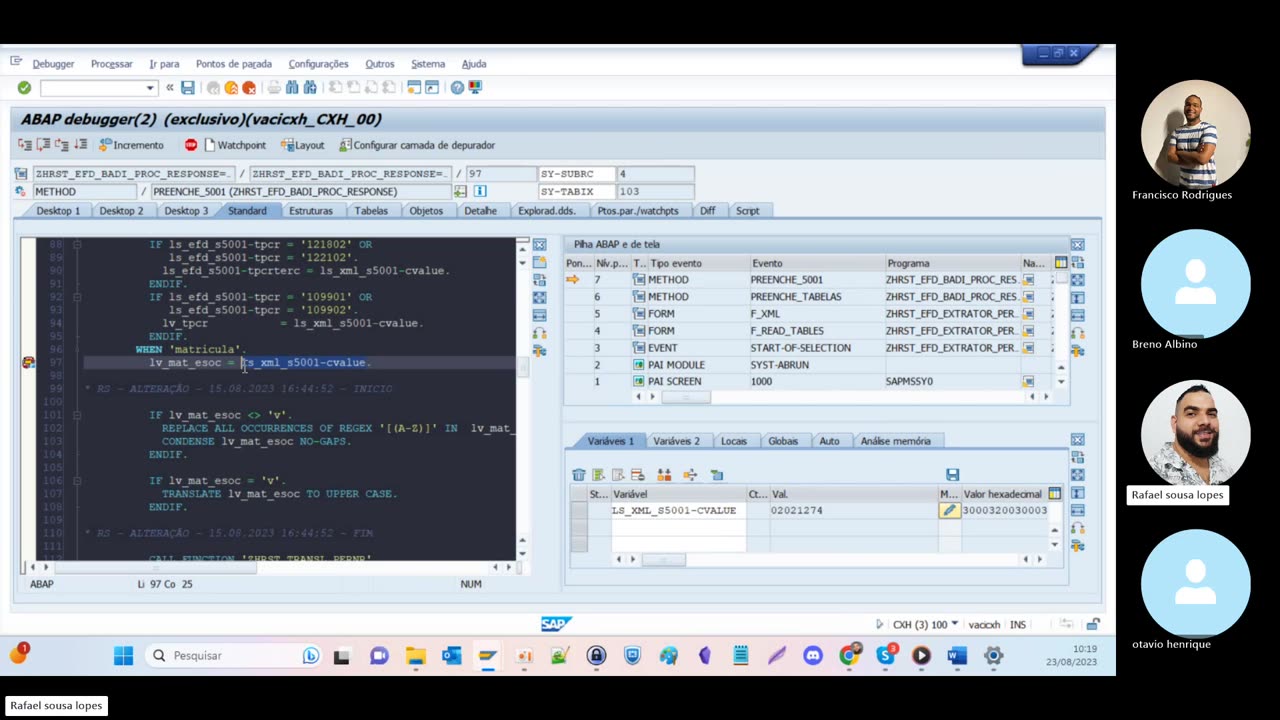Close the ABAP stack panel tool
Screen dimensions: 1280x720
click(x=1077, y=245)
